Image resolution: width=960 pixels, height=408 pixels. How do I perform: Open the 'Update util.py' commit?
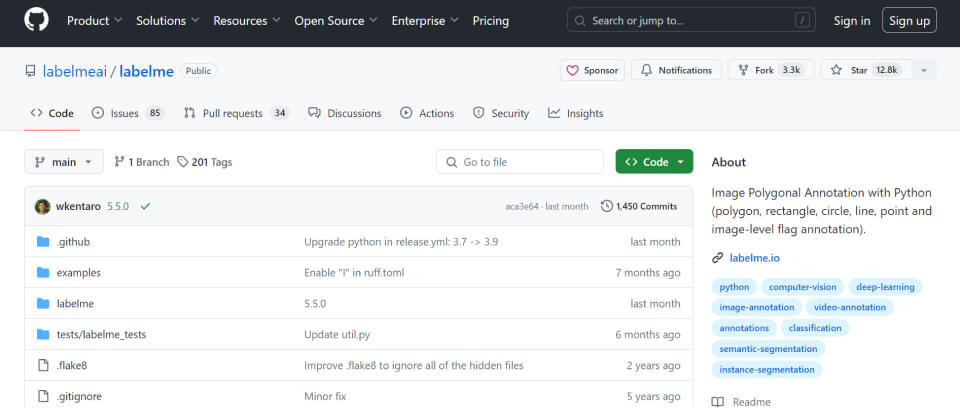pos(337,334)
